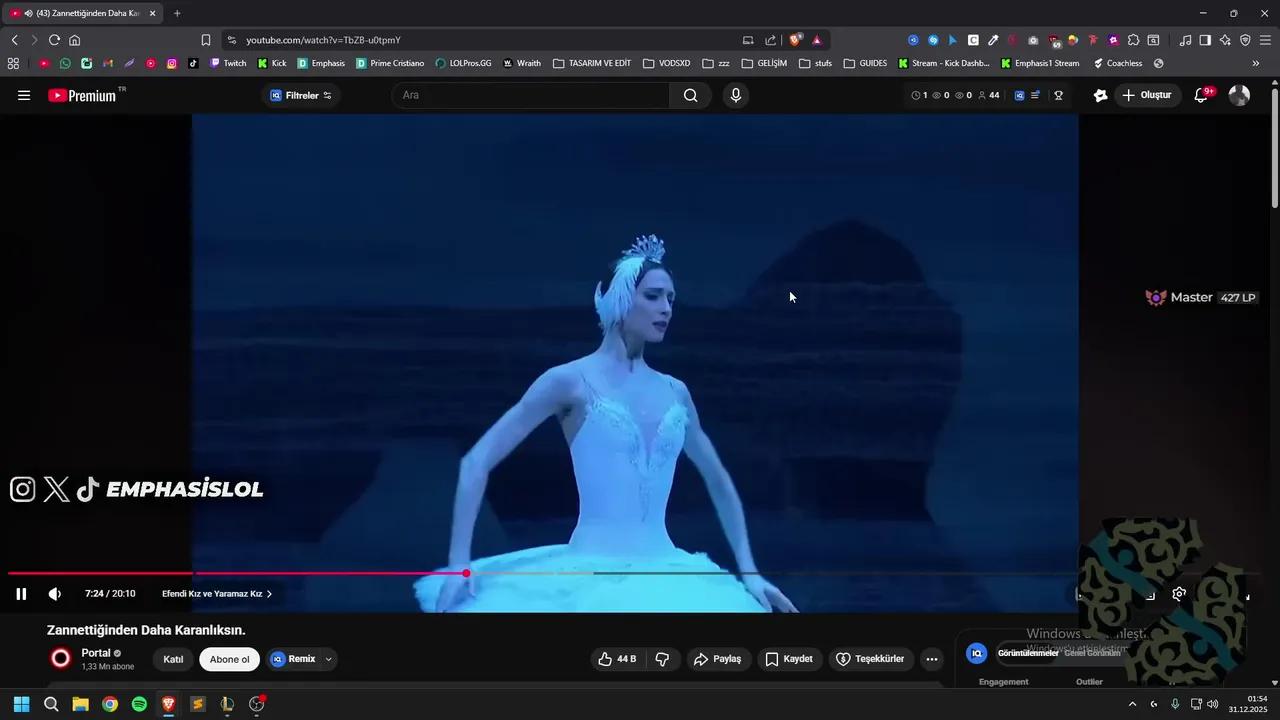The image size is (1280, 720).
Task: Open Prime Cristiano bookmark
Action: pyautogui.click(x=390, y=63)
